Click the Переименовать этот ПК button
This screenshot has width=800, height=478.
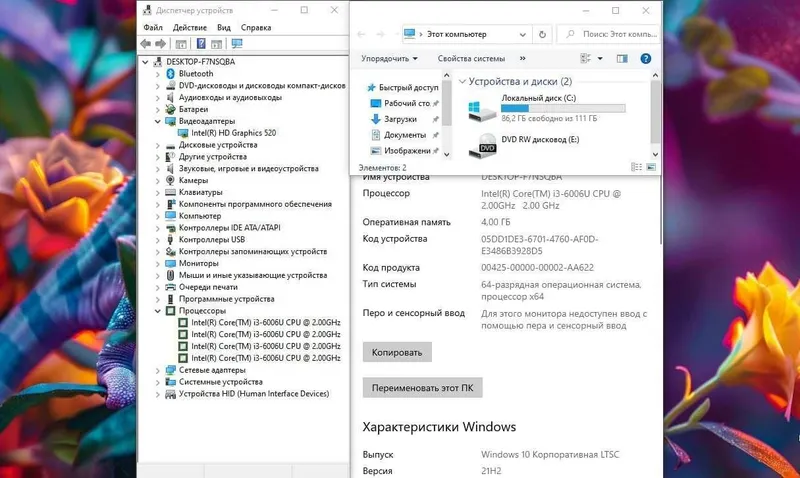422,388
